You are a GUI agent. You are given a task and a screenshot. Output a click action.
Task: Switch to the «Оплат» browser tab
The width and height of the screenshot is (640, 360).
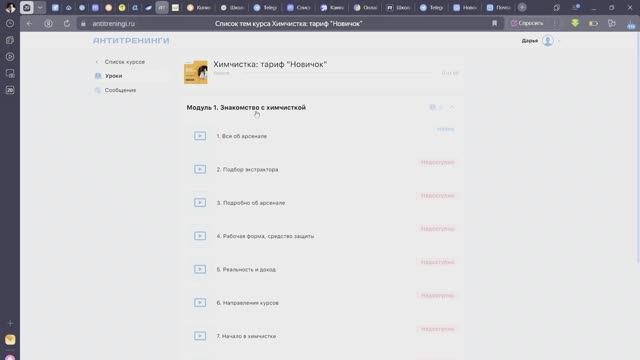pos(365,7)
